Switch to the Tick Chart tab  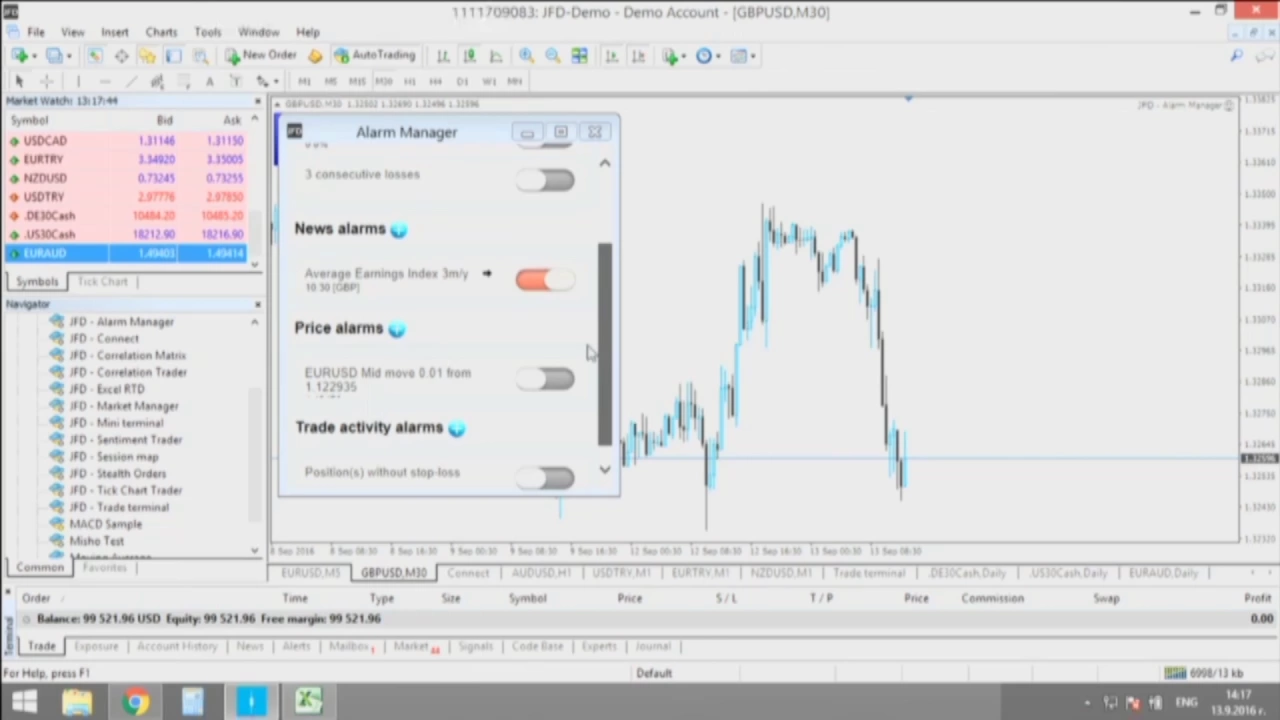(102, 282)
